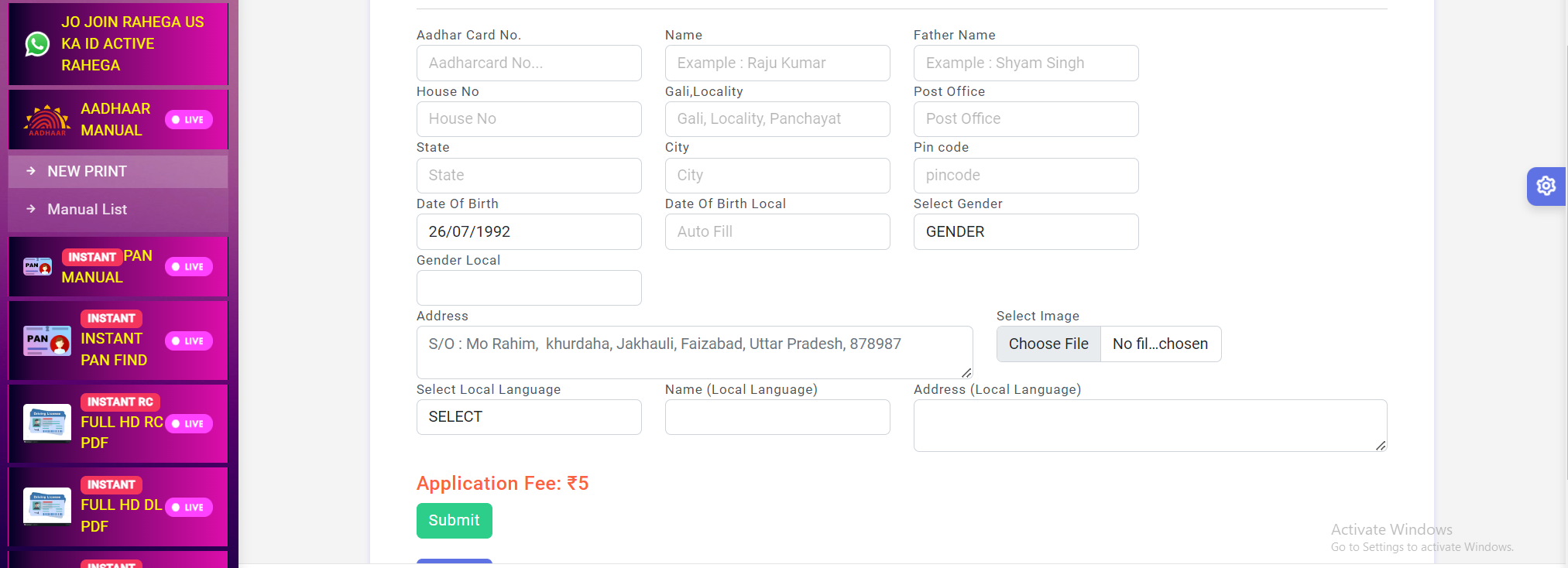Expand the Select Local Language dropdown
Screen dimensions: 1568x568
(x=529, y=417)
